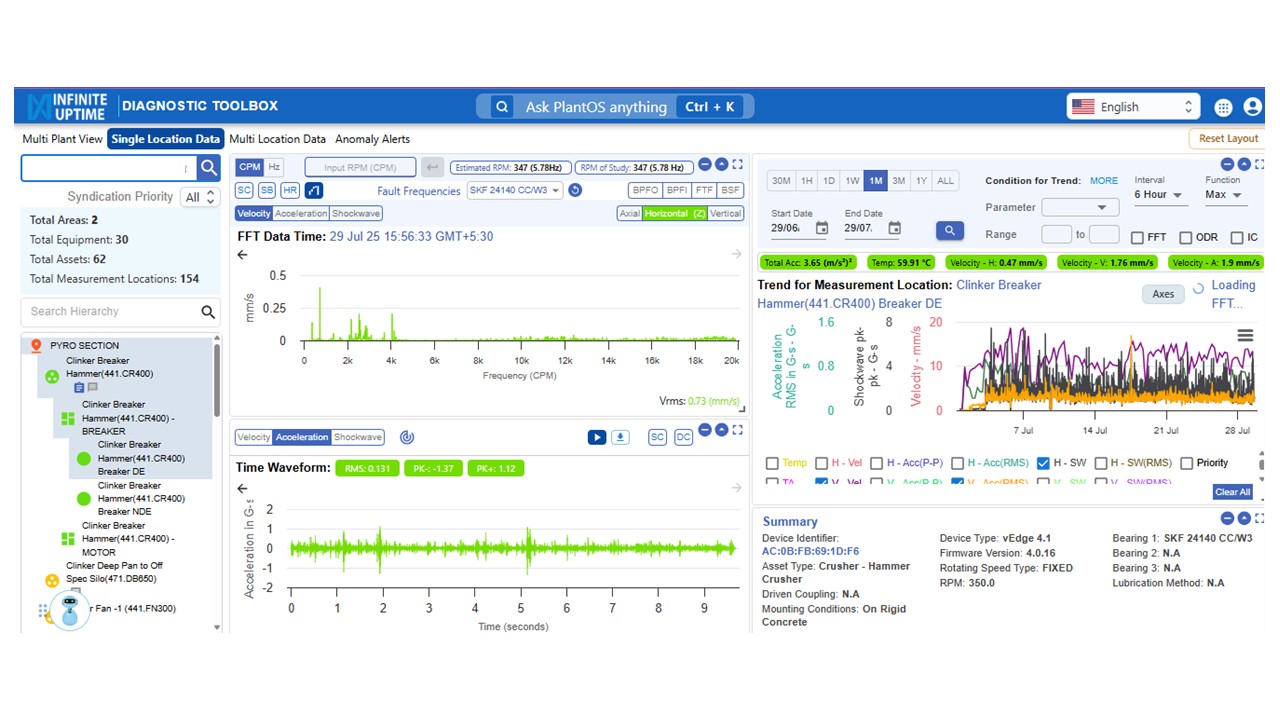
Task: Click the Reset Layout button
Action: tap(1228, 139)
